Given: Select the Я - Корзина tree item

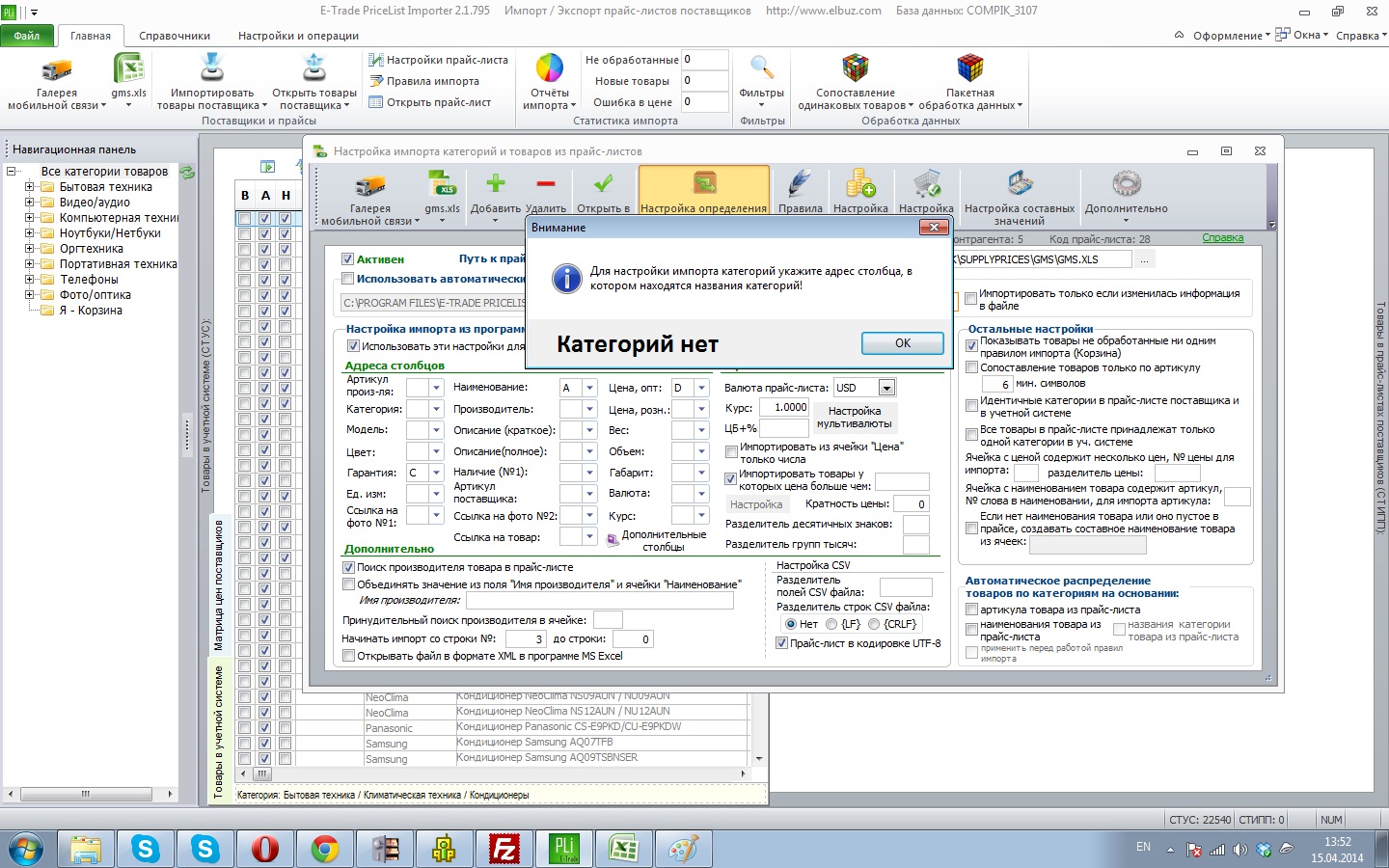Looking at the screenshot, I should coord(91,311).
